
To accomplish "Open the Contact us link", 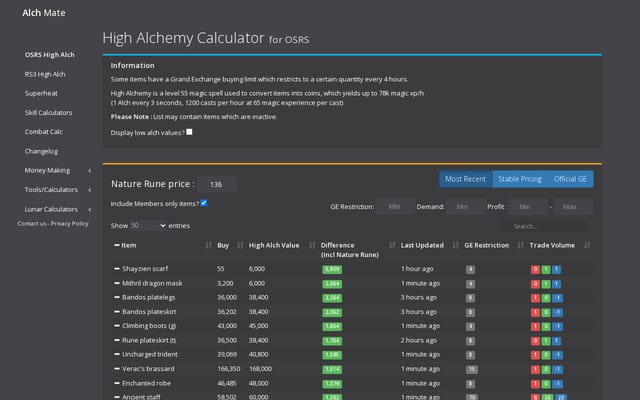I will (32, 223).
